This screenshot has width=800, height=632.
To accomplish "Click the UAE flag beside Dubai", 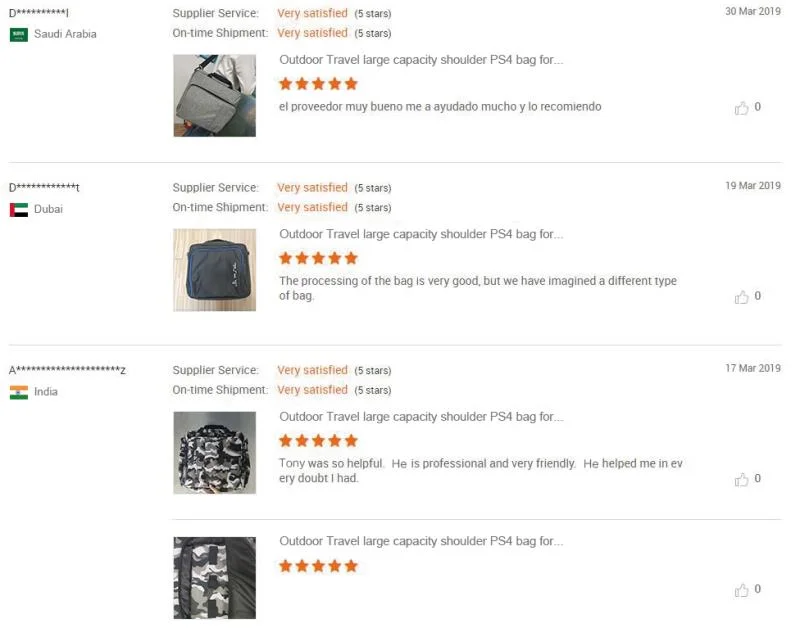I will (19, 210).
